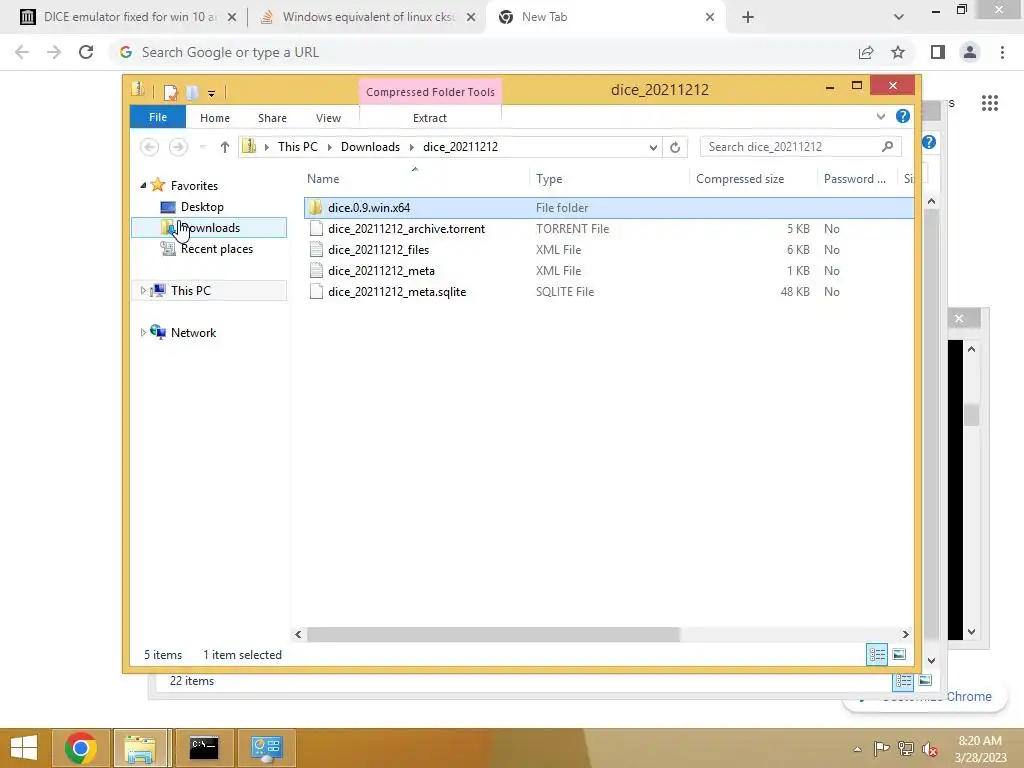Toggle the Chrome side panel

[938, 52]
